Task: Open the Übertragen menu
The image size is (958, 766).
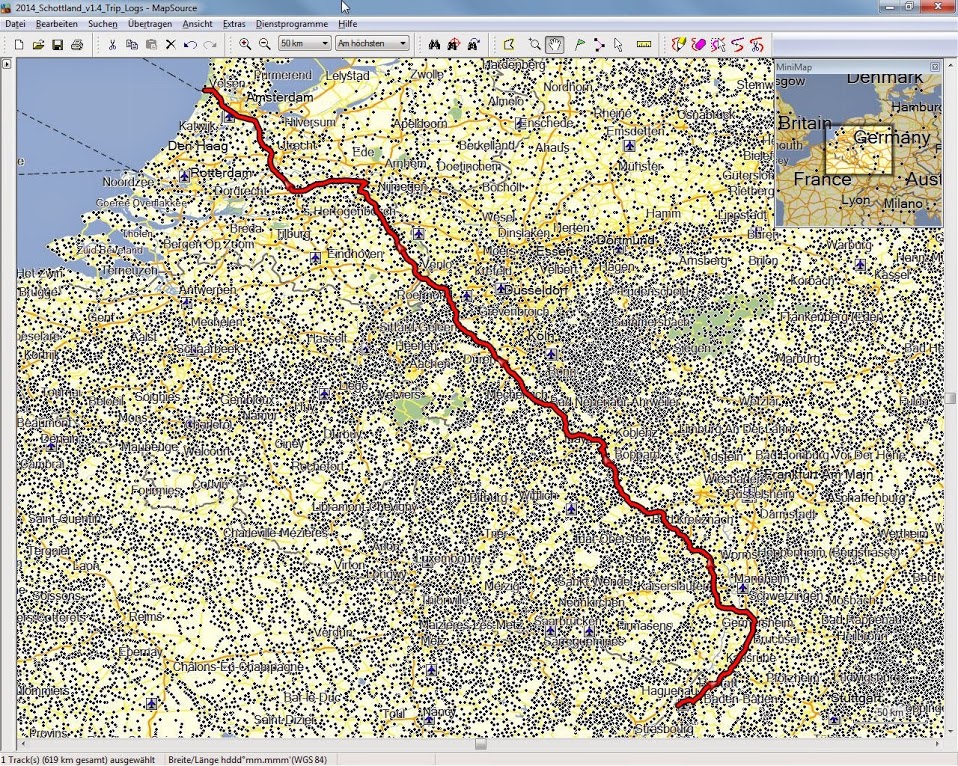Action: [x=149, y=23]
